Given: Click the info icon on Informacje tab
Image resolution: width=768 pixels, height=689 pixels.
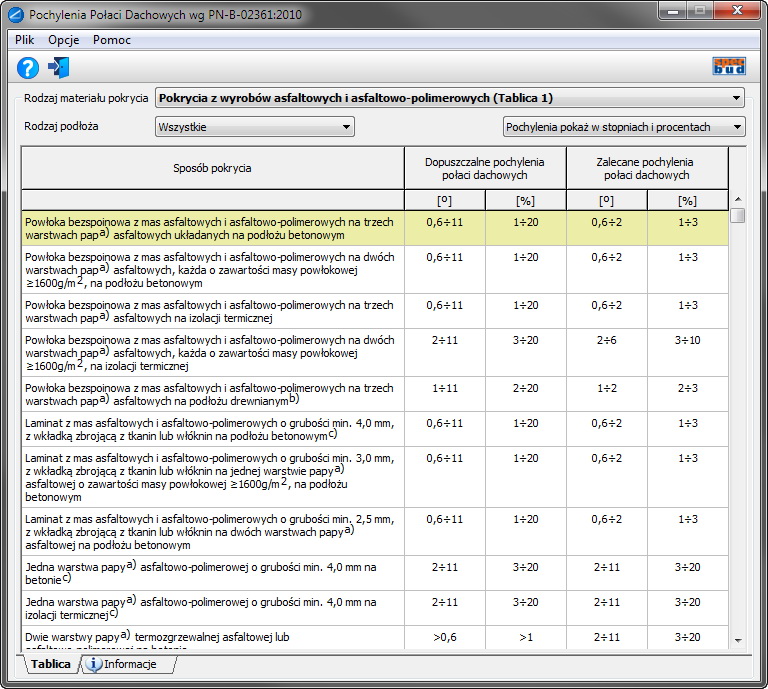Looking at the screenshot, I should (94, 665).
